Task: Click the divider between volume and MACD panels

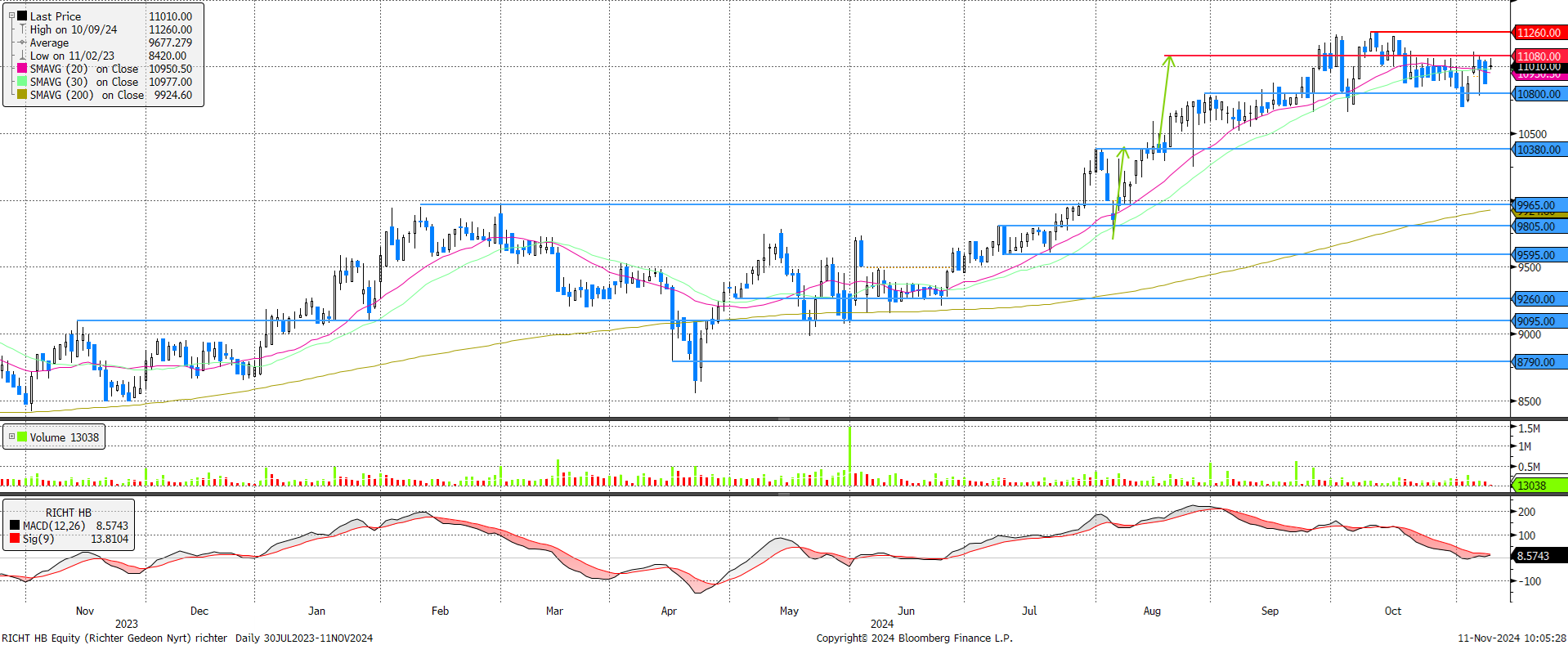Action: (784, 494)
